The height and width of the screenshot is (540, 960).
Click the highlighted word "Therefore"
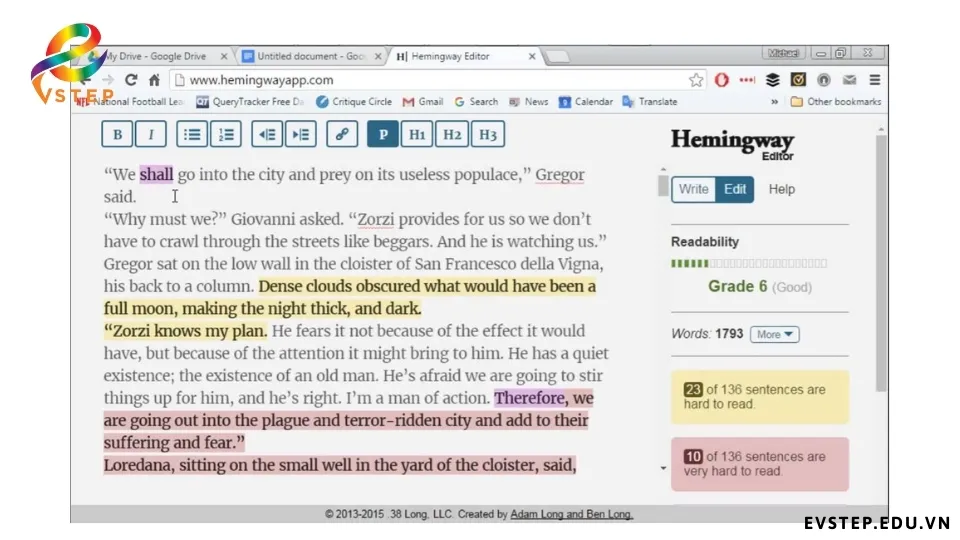tap(530, 398)
